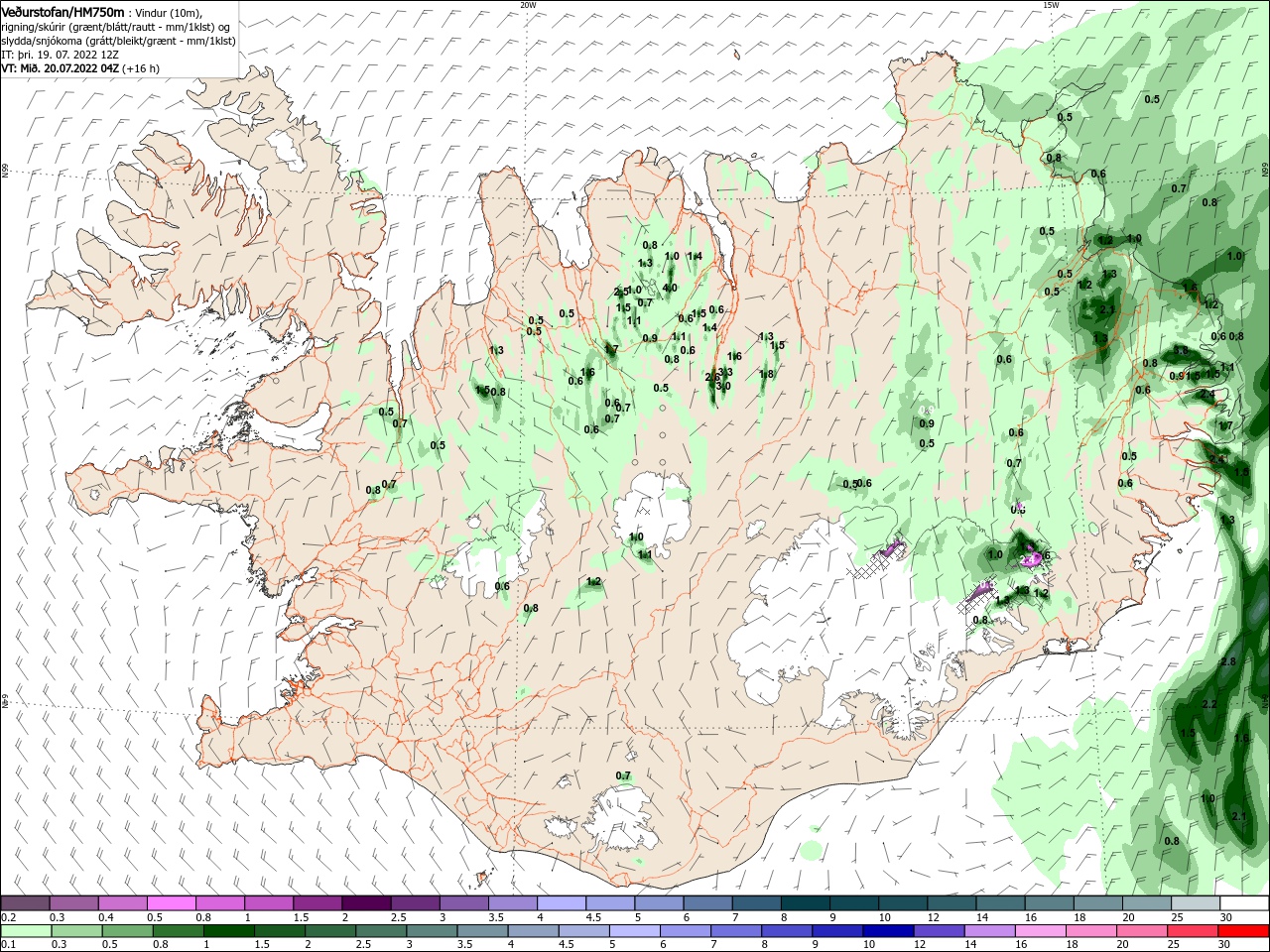Image resolution: width=1270 pixels, height=952 pixels.
Task: Pick upper legend swatch labeled 3.5
Action: click(x=513, y=902)
